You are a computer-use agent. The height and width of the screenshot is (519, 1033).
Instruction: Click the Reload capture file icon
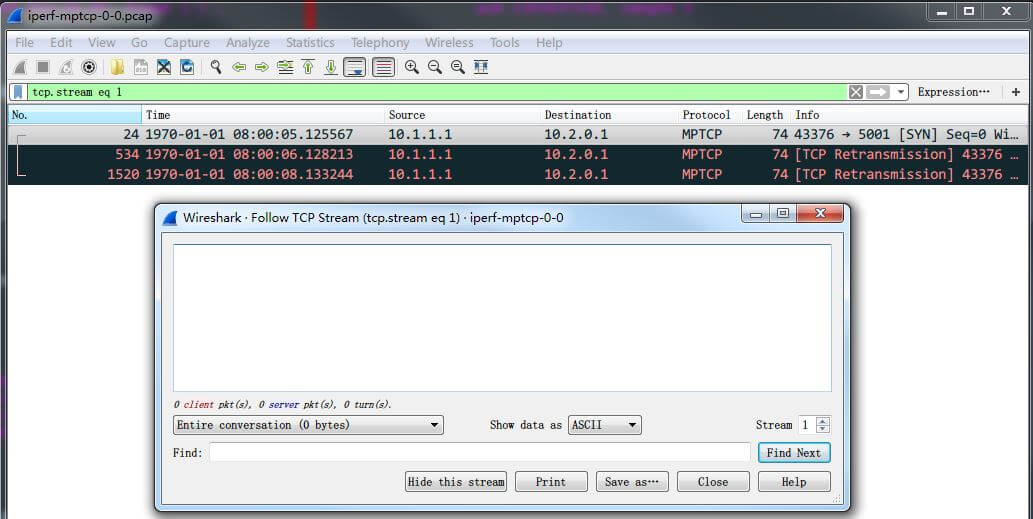click(187, 67)
